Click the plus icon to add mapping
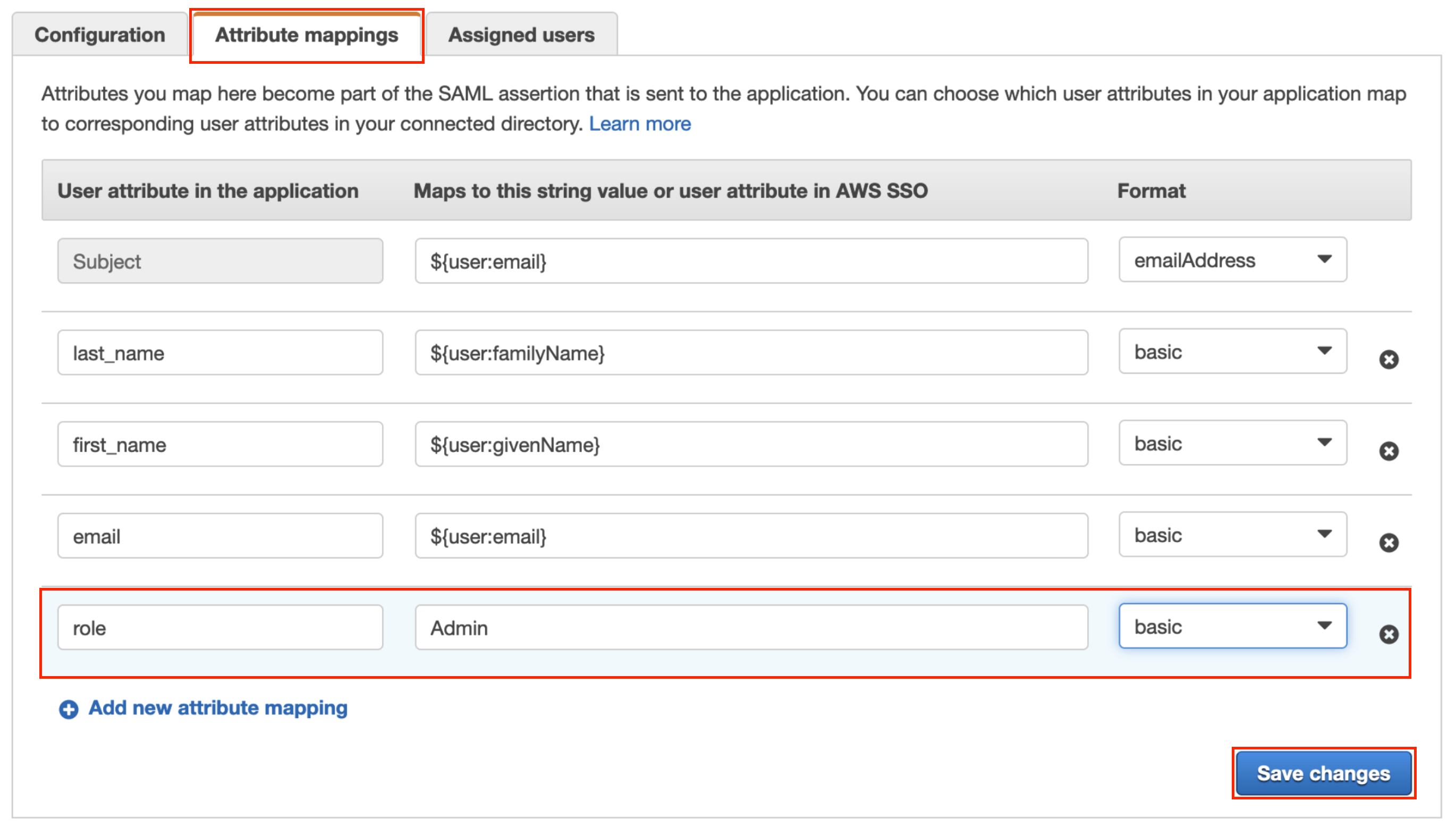The image size is (1456, 826). pyautogui.click(x=69, y=709)
